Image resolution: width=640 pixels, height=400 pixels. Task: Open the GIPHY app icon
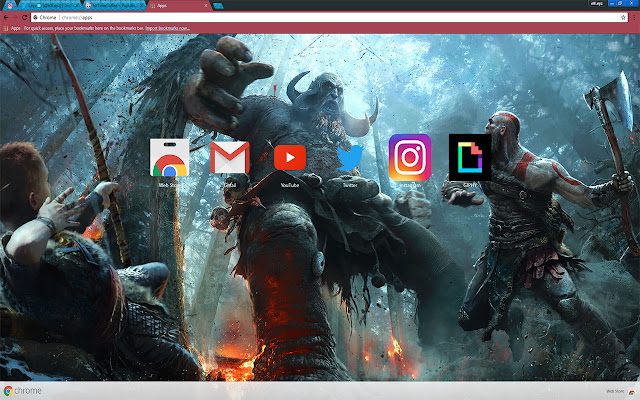(x=470, y=158)
